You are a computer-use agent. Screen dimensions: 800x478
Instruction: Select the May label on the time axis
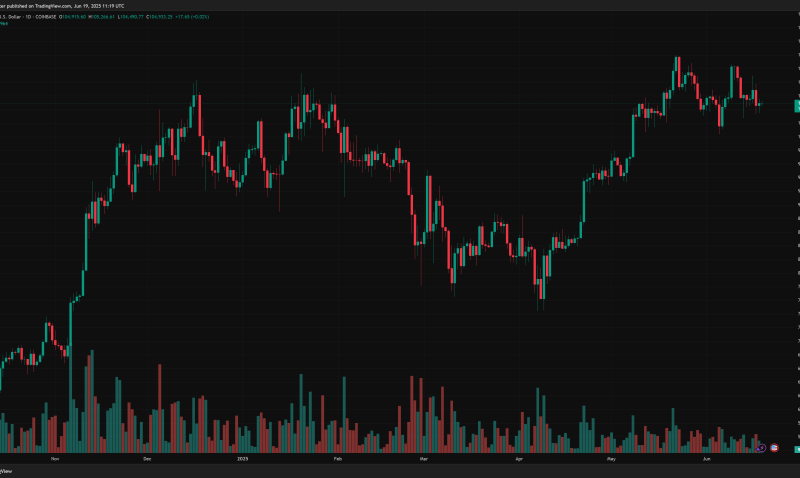coord(611,459)
